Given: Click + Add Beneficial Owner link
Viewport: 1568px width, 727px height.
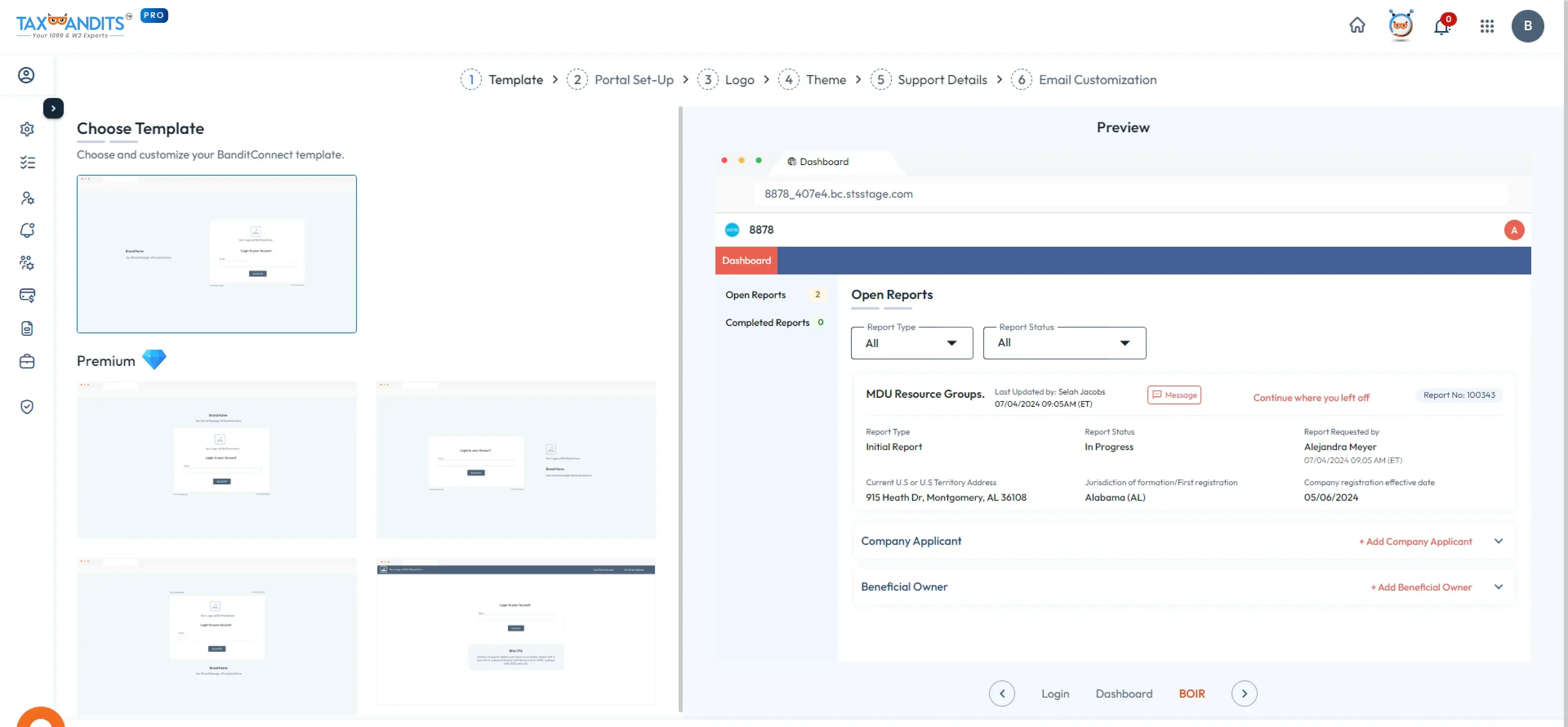Looking at the screenshot, I should 1421,588.
